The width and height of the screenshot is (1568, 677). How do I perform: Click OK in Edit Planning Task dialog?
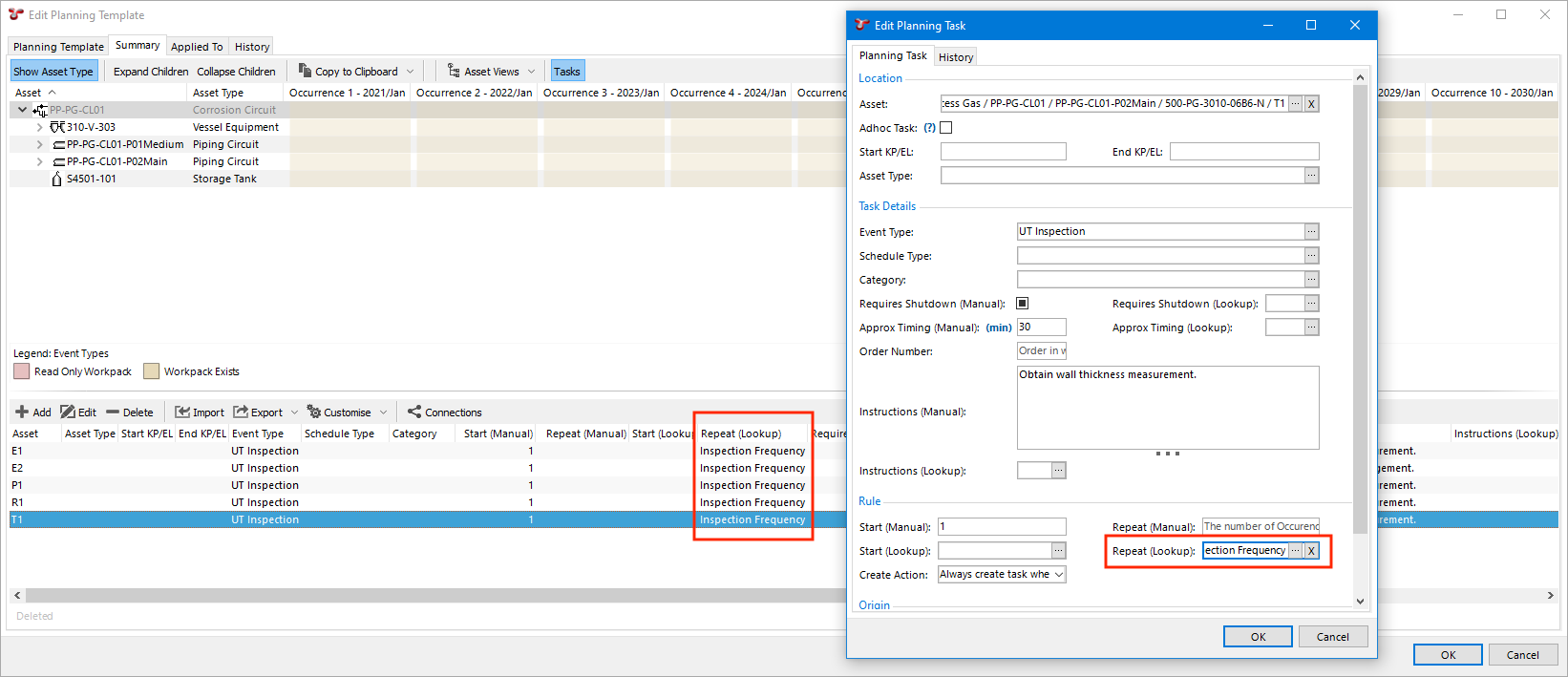coord(1258,637)
